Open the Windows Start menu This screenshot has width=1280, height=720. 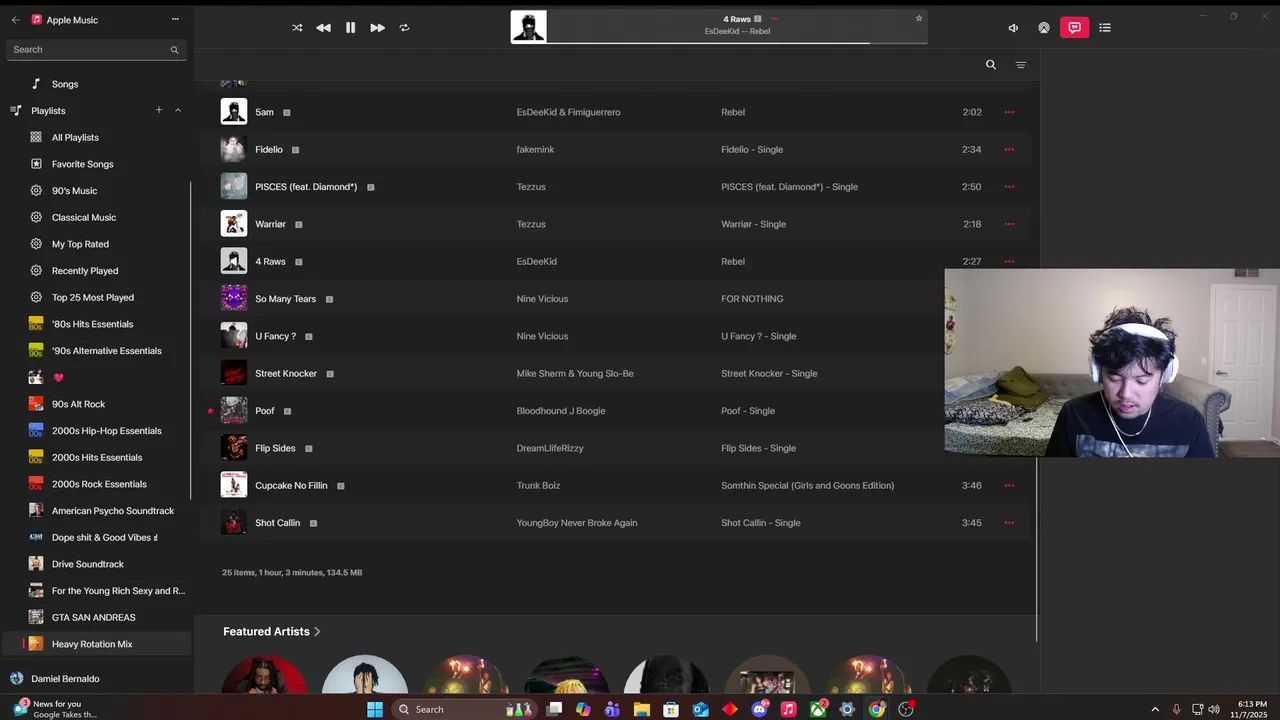(375, 709)
